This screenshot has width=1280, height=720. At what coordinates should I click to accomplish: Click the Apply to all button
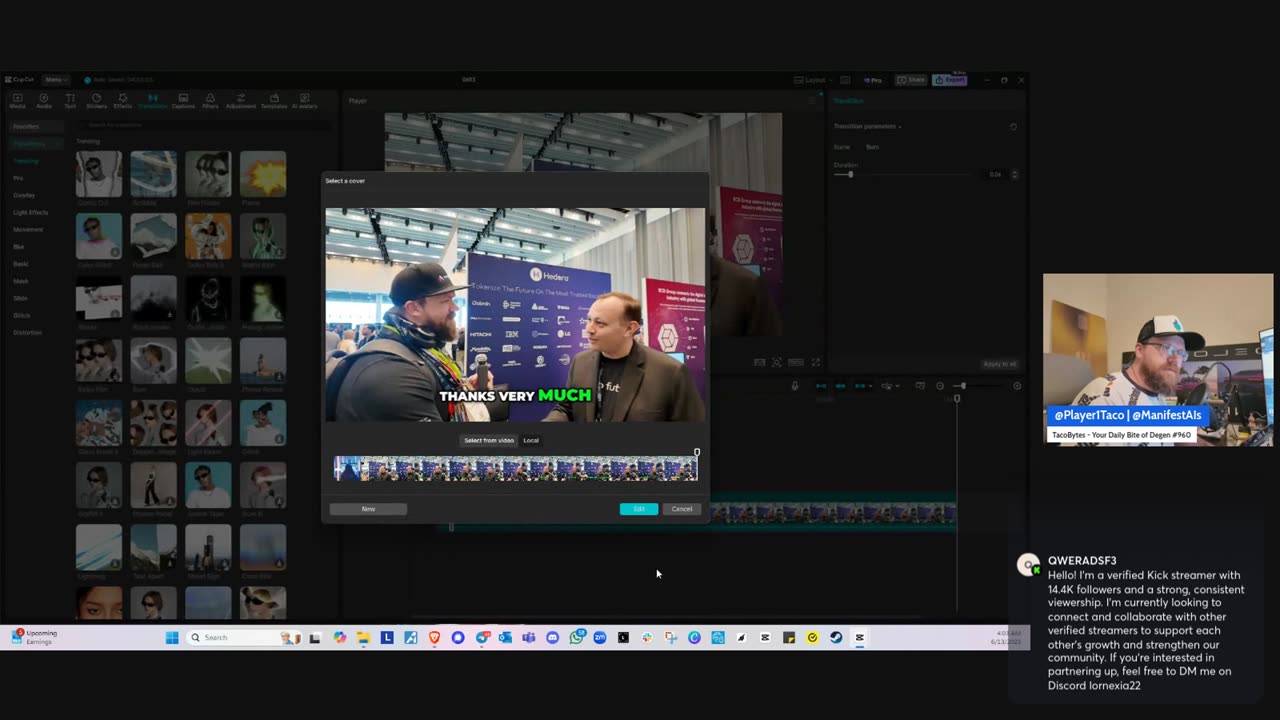click(x=999, y=364)
